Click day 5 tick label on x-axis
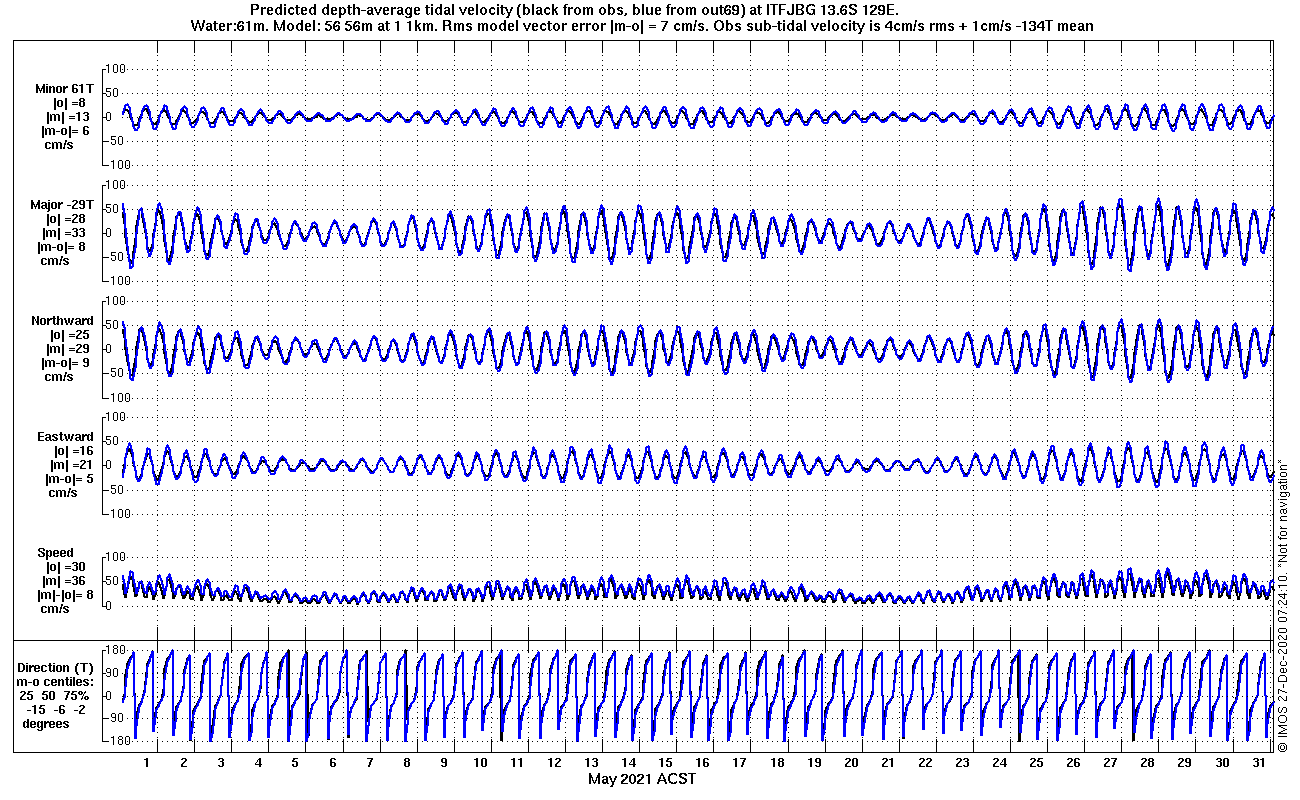The height and width of the screenshot is (800, 1300). (x=295, y=762)
